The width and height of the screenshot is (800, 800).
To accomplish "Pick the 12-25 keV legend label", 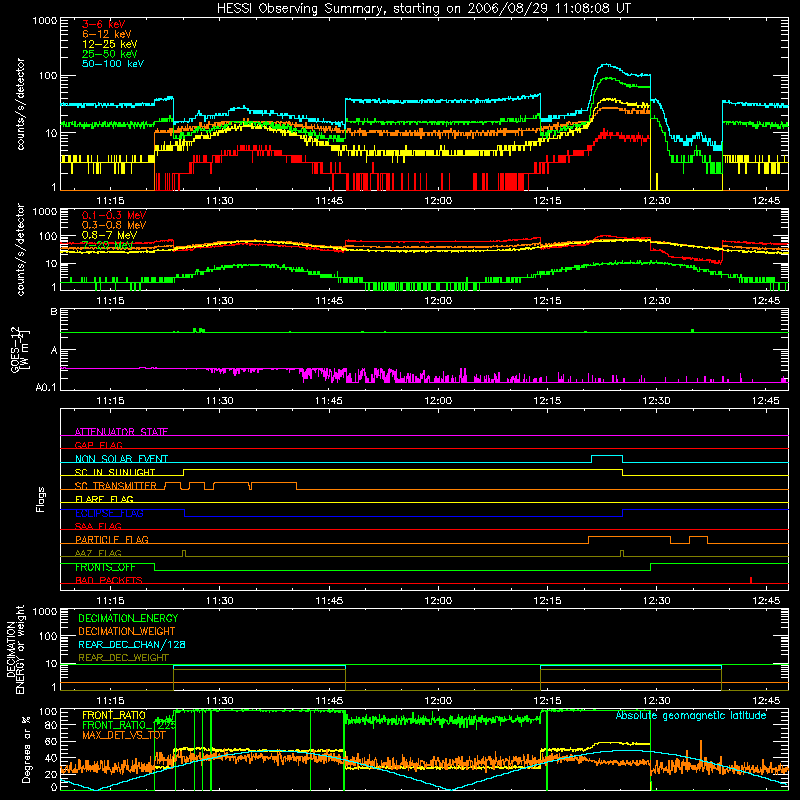I will 110,44.
